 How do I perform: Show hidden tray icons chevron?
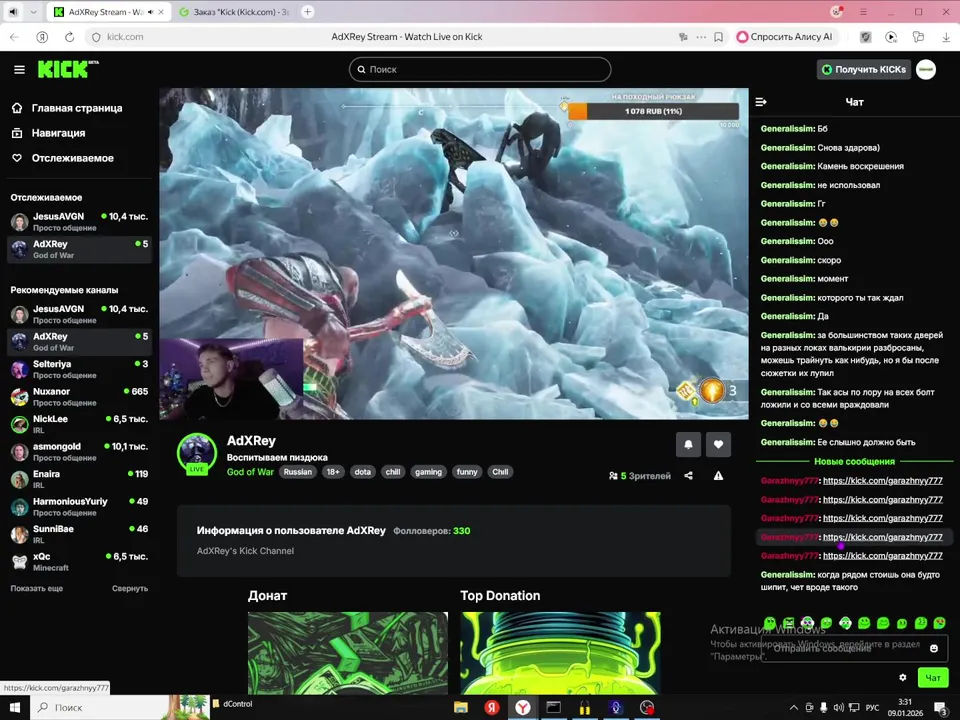click(x=793, y=708)
